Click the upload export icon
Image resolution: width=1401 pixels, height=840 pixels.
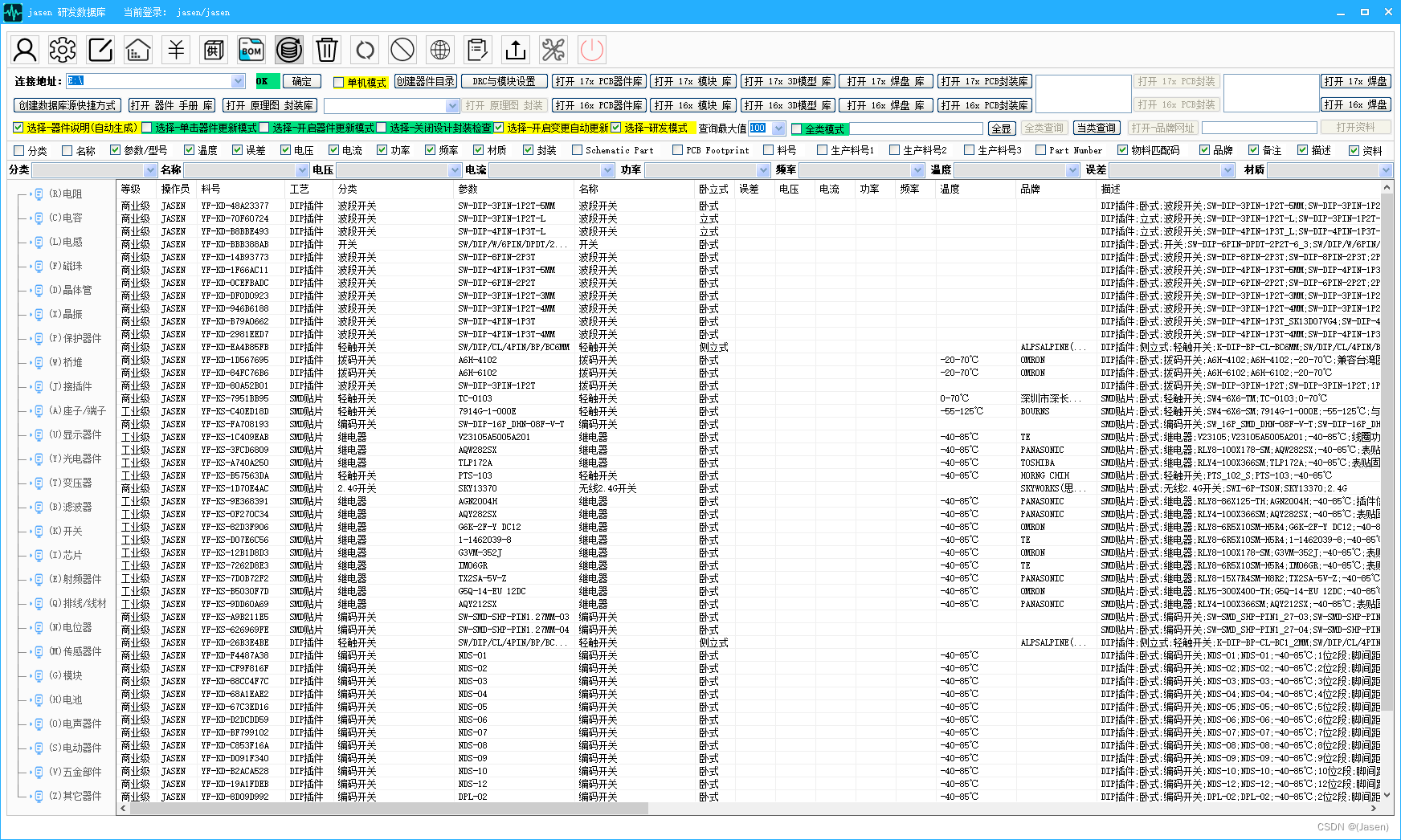(516, 50)
